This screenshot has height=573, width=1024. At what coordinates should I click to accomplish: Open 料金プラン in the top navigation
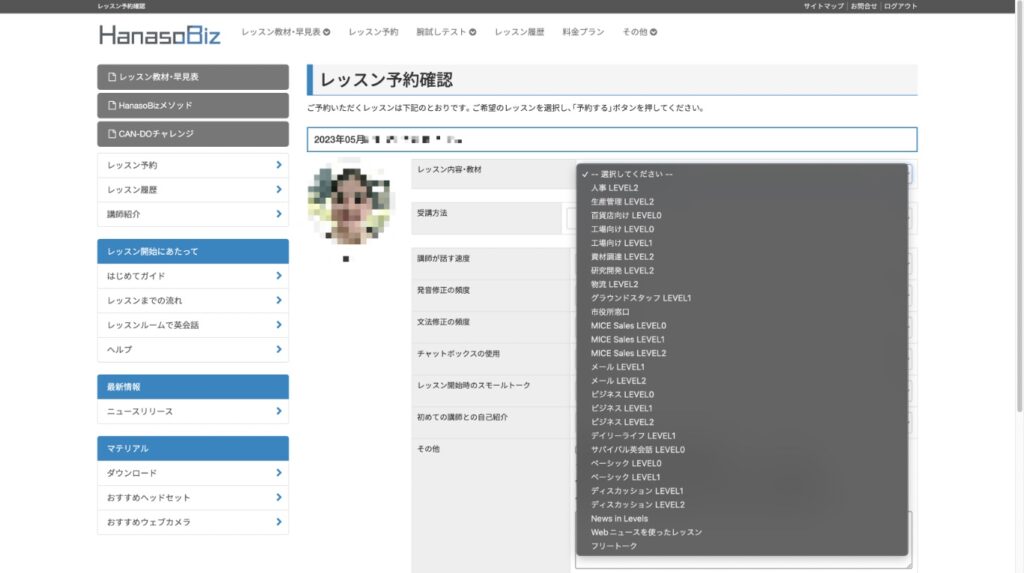coord(583,32)
